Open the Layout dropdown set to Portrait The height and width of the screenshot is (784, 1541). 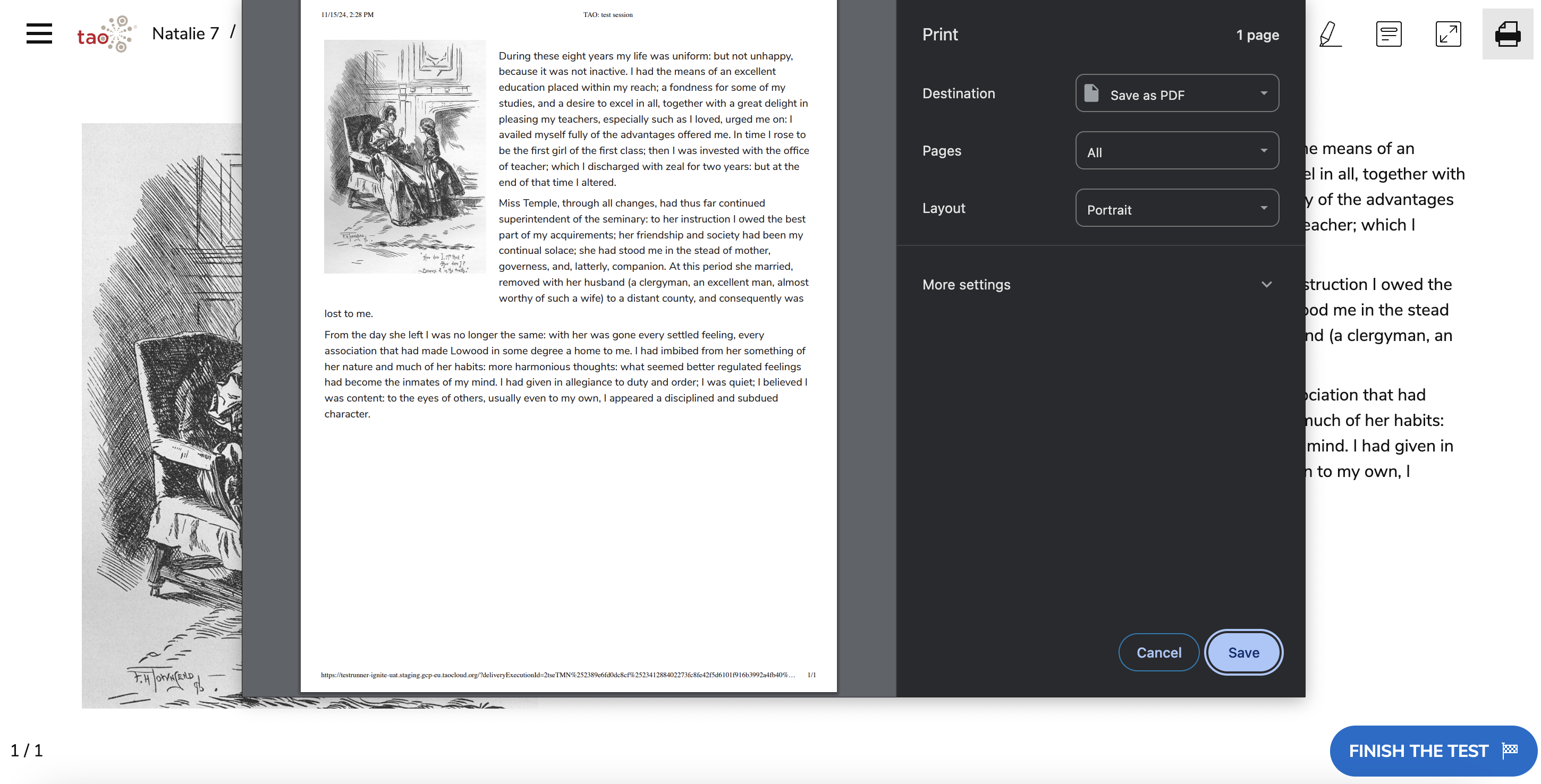(1176, 208)
